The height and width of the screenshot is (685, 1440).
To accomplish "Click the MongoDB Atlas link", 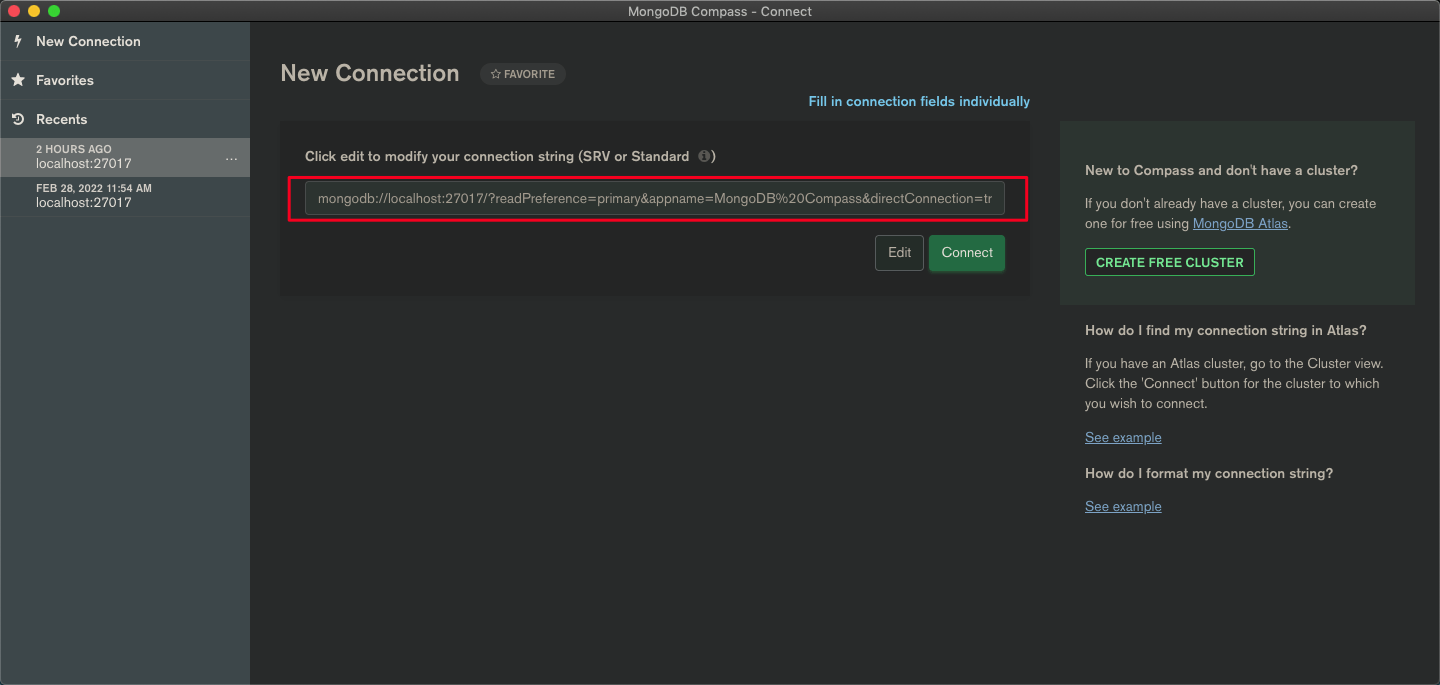I will (1239, 223).
